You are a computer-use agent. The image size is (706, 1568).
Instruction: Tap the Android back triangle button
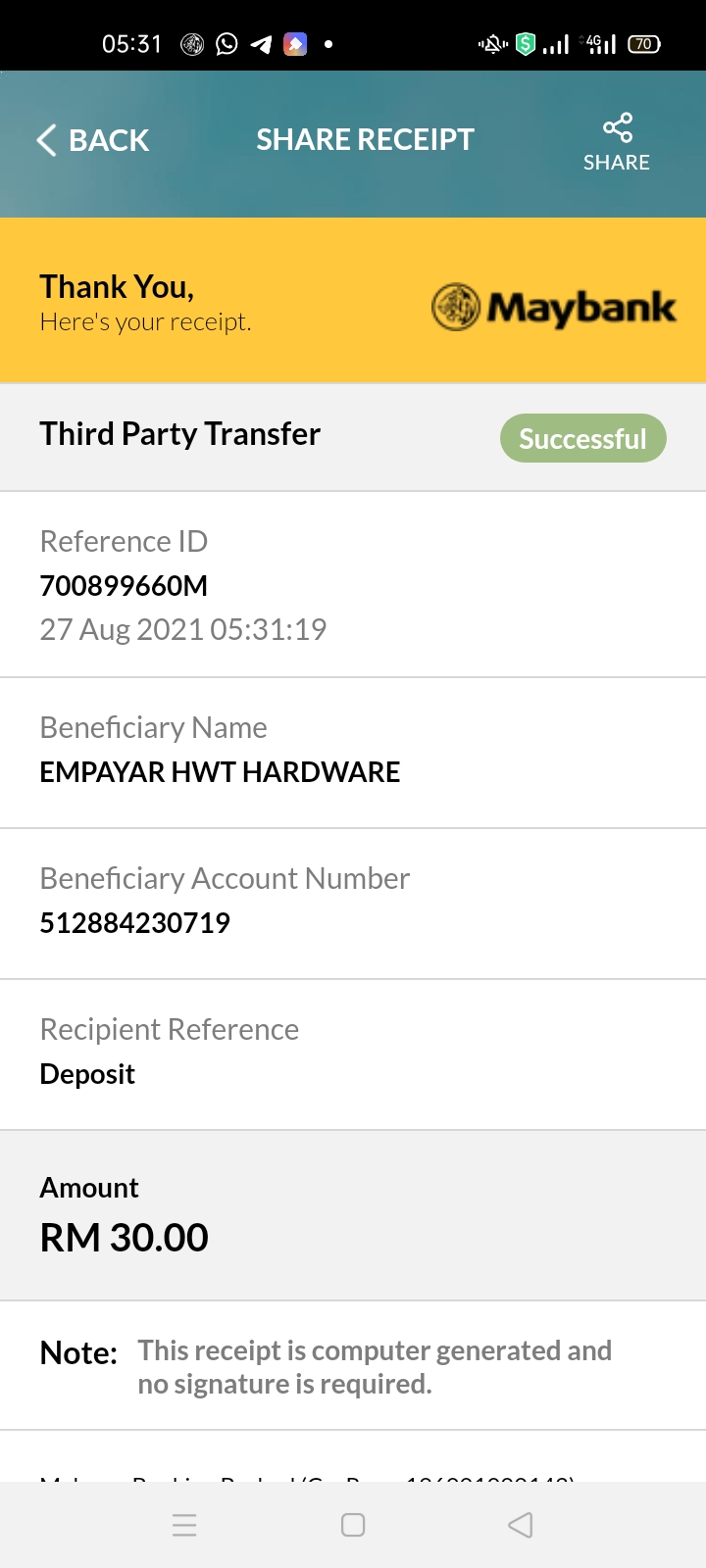pyautogui.click(x=521, y=1525)
